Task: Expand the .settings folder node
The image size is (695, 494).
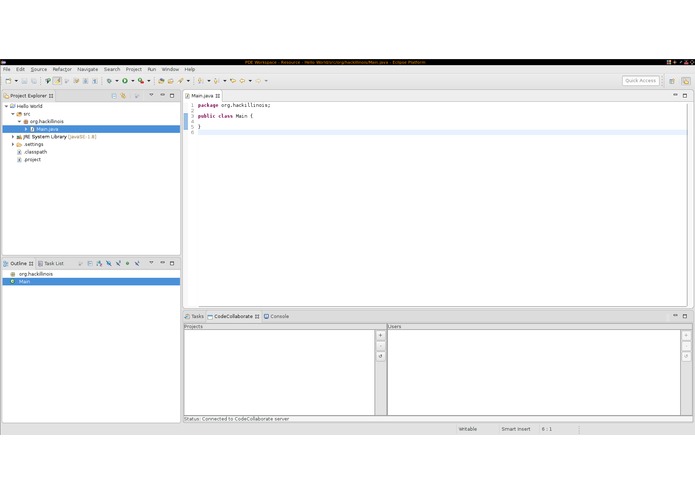Action: pos(13,144)
